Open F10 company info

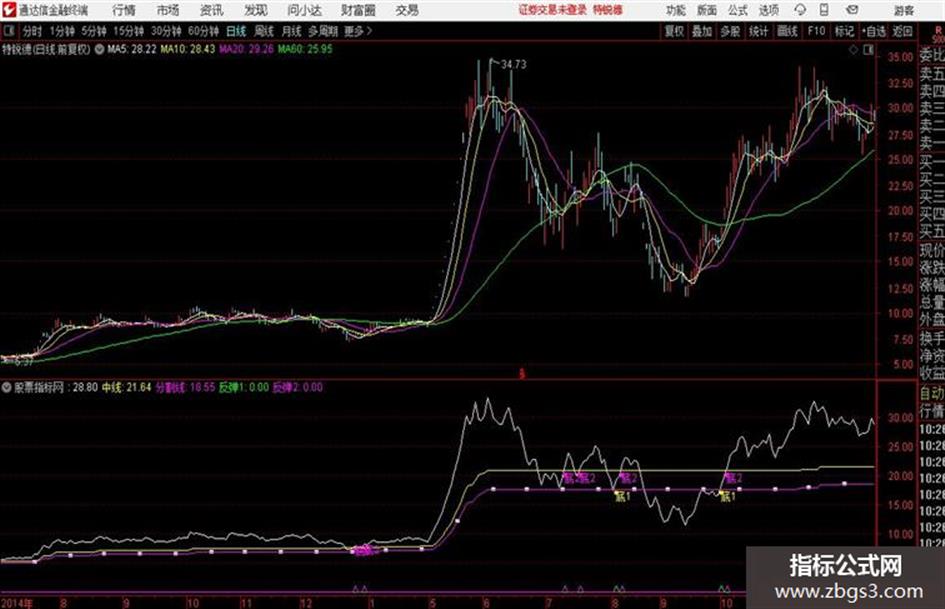point(816,31)
